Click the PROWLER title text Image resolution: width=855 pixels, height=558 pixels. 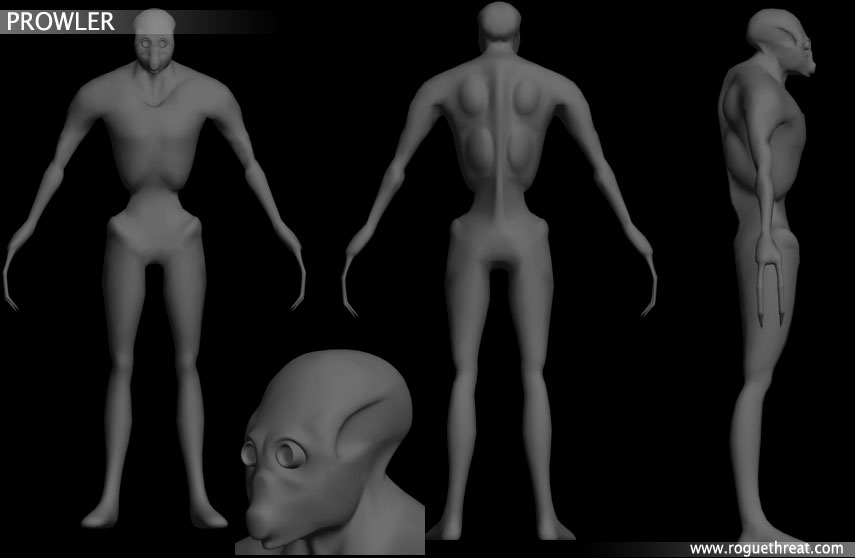(60, 22)
